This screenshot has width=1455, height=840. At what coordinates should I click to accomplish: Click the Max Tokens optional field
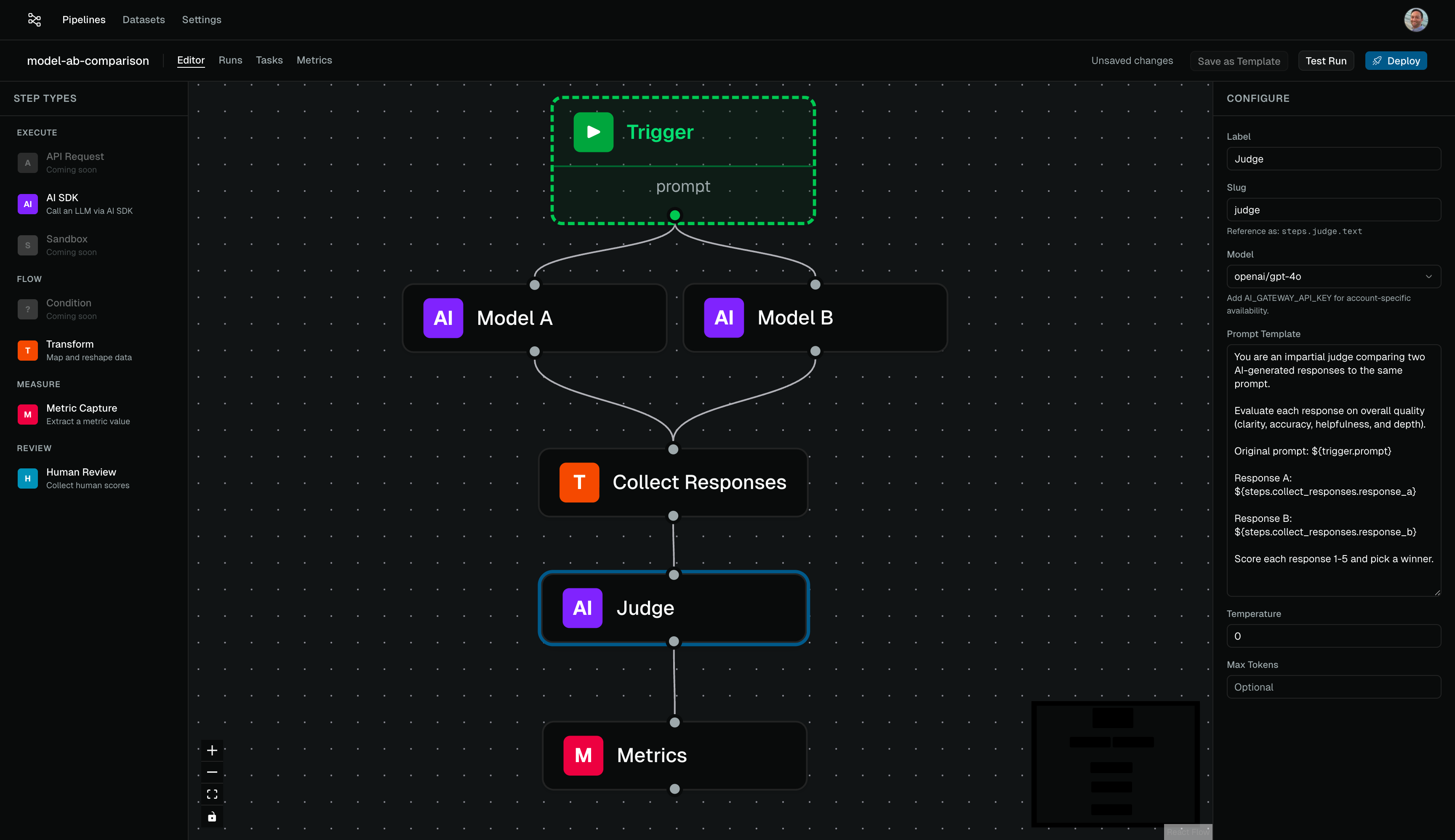click(x=1333, y=686)
